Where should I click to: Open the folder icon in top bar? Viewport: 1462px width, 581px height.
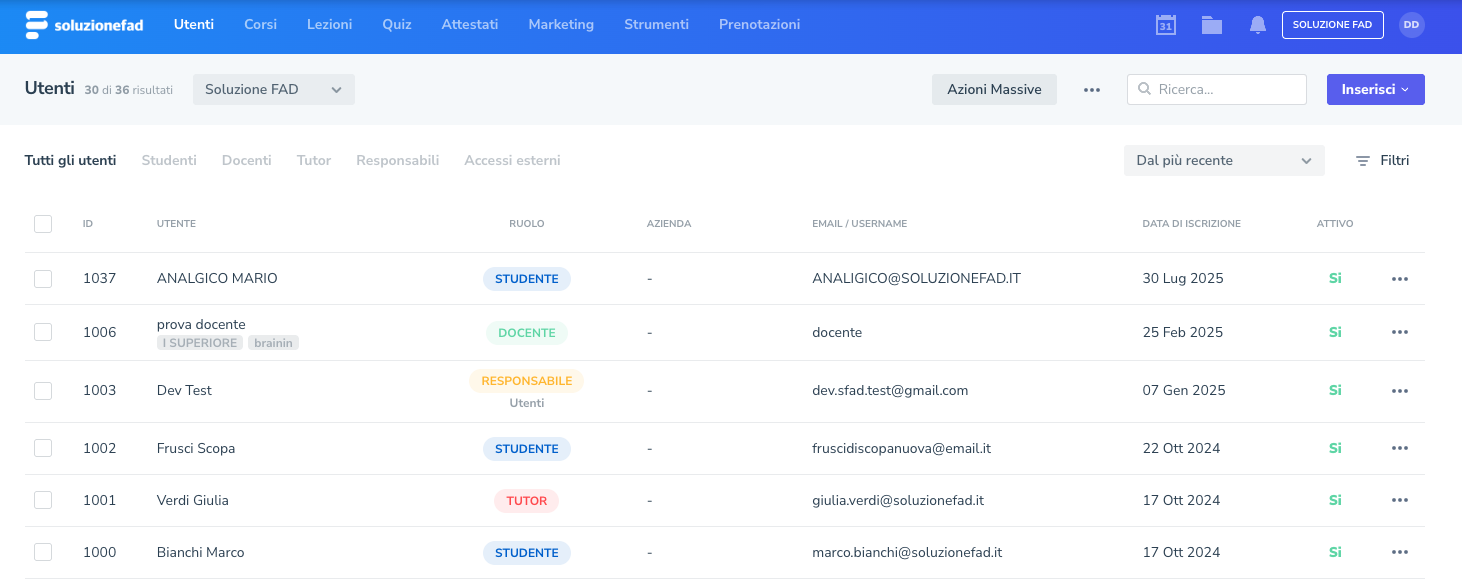click(x=1212, y=25)
